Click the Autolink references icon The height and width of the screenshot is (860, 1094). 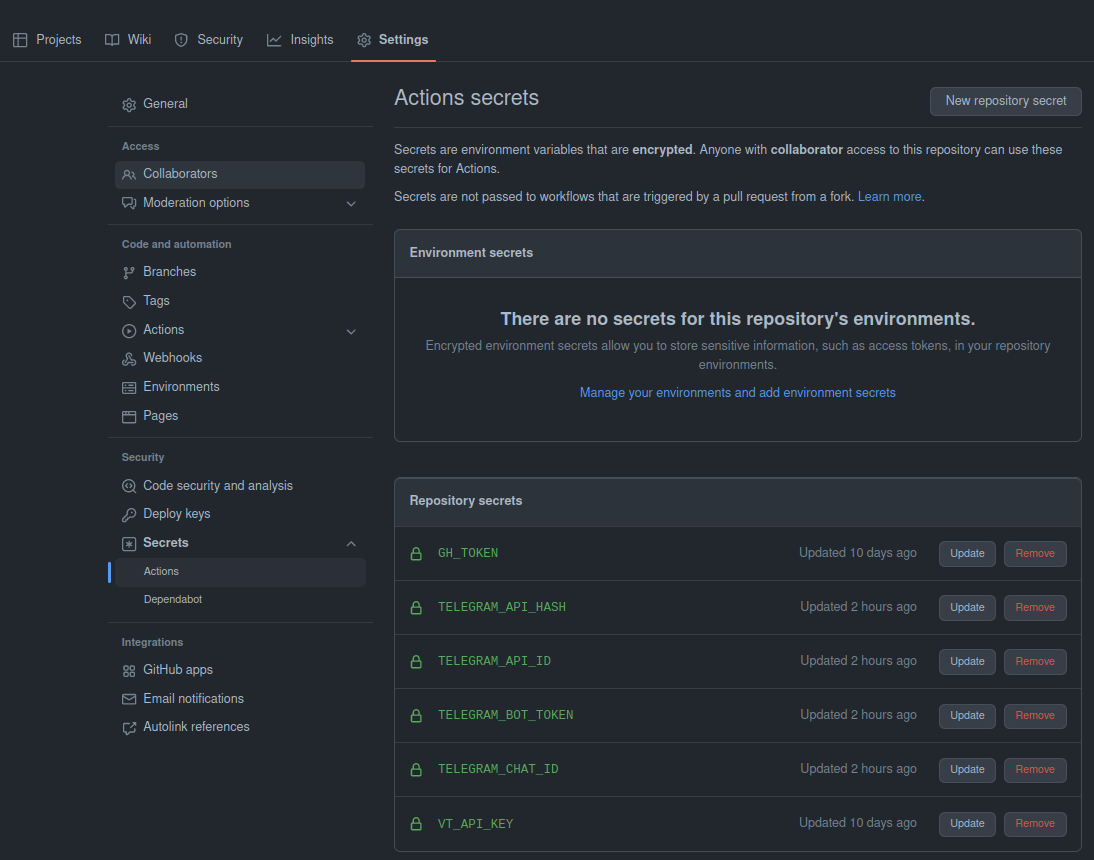point(129,727)
